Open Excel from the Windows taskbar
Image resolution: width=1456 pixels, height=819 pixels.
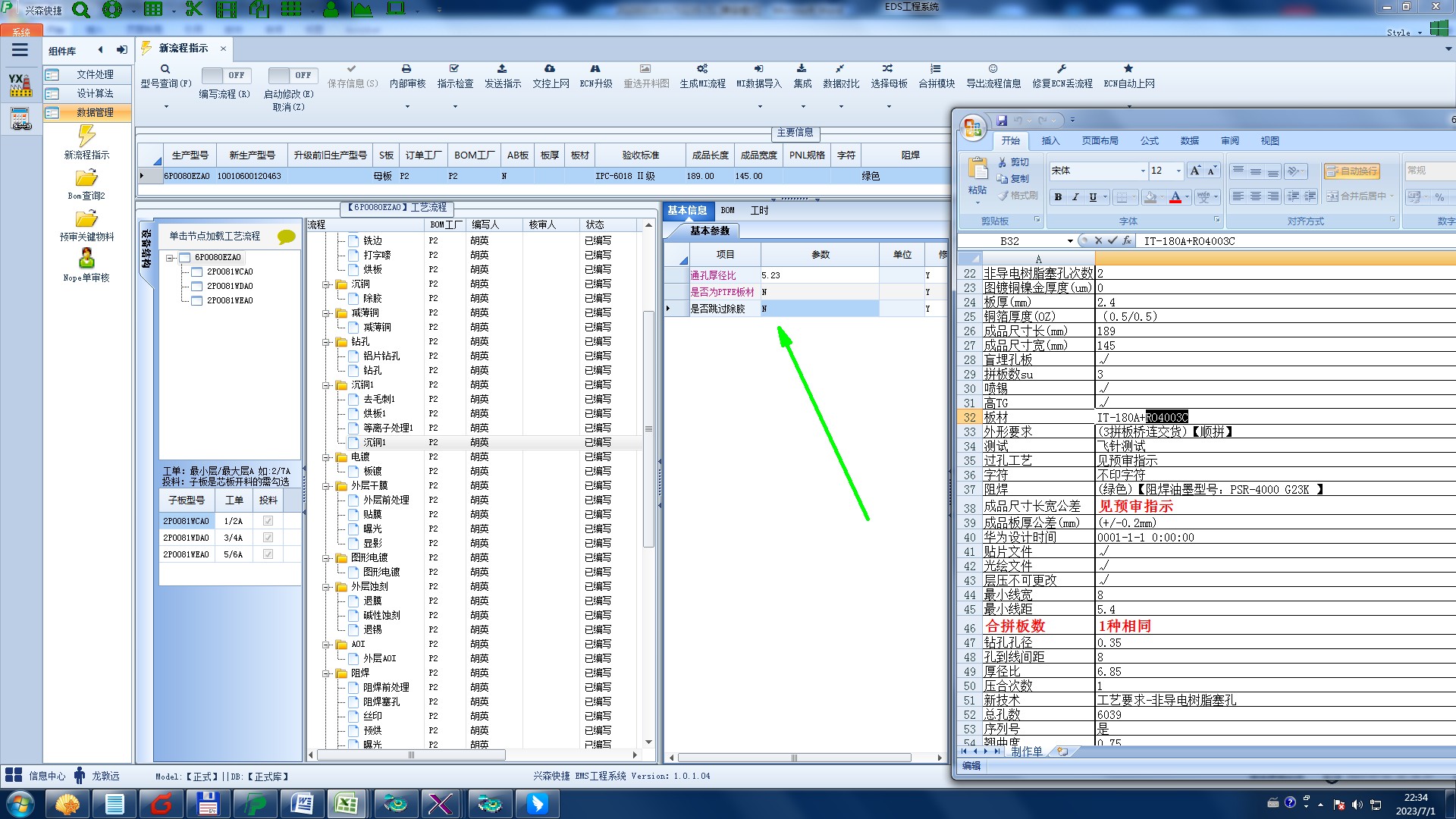[347, 804]
